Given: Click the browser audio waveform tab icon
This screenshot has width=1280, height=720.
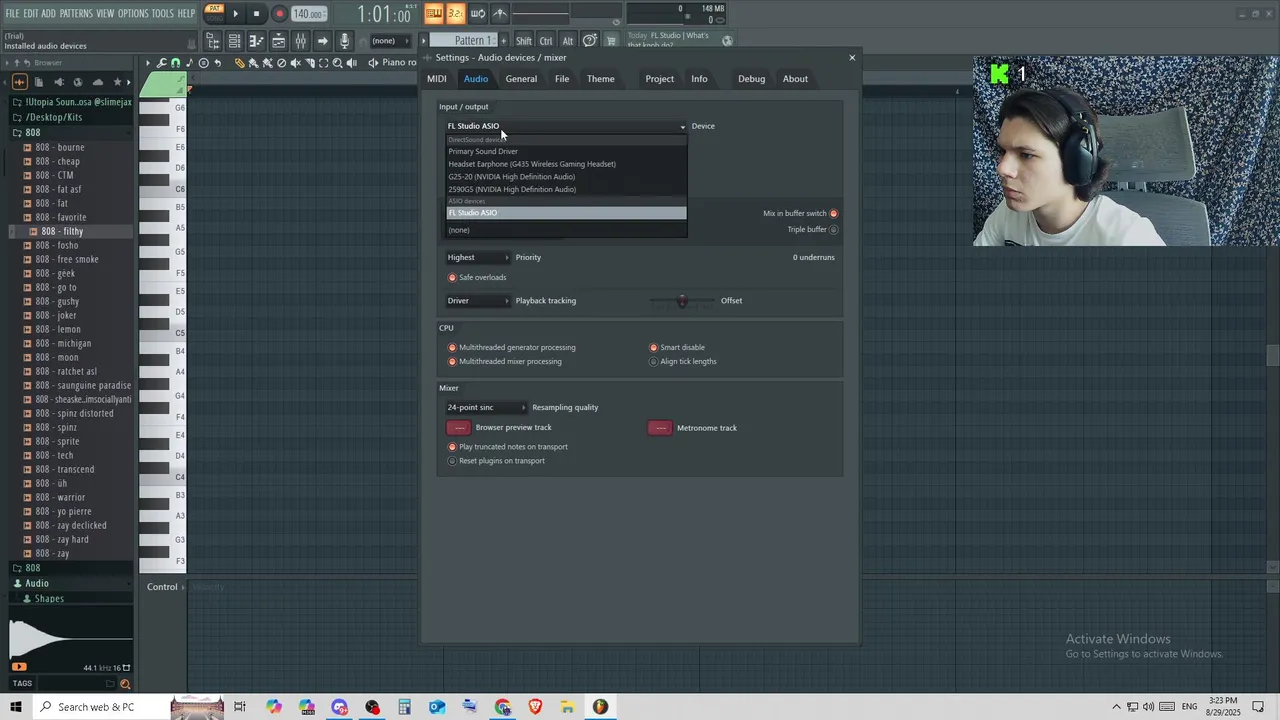Looking at the screenshot, I should click(19, 82).
